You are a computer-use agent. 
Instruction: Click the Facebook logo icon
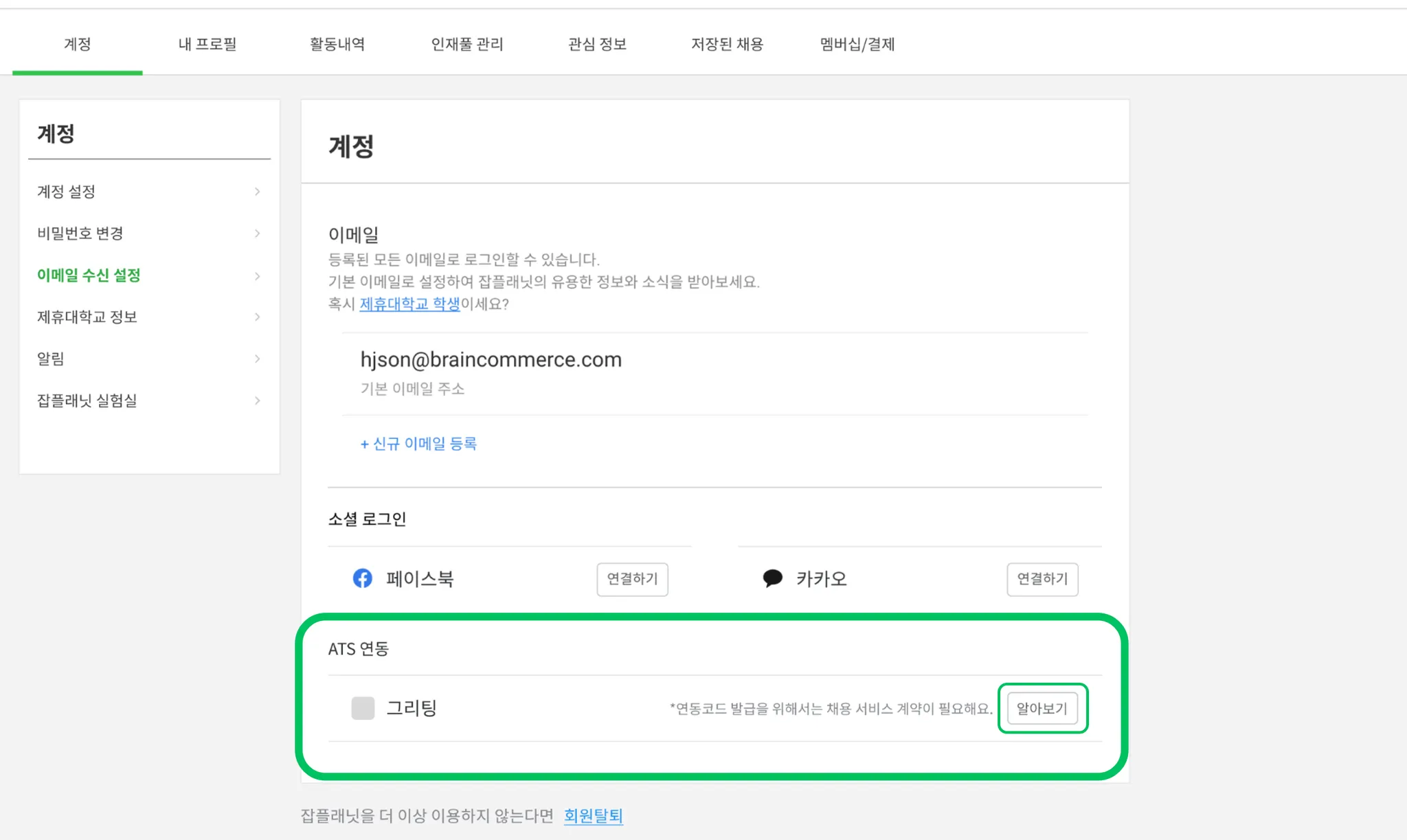[x=362, y=578]
